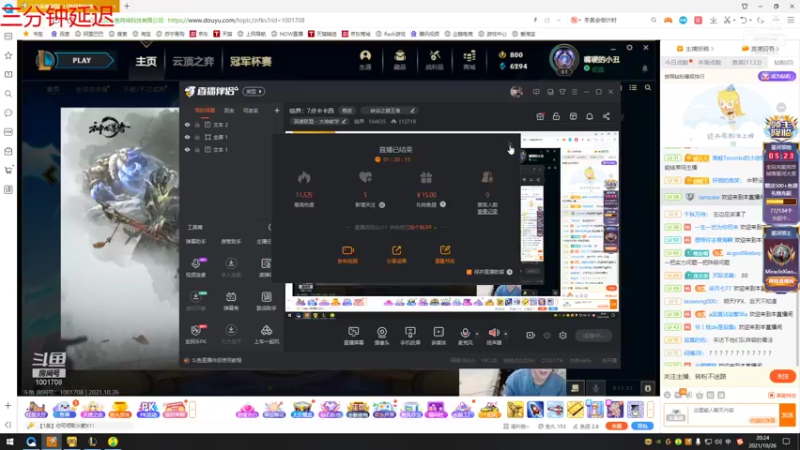The image size is (800, 450).
Task: Click the share icon in 直播伴侣 toolbar
Action: [x=606, y=116]
